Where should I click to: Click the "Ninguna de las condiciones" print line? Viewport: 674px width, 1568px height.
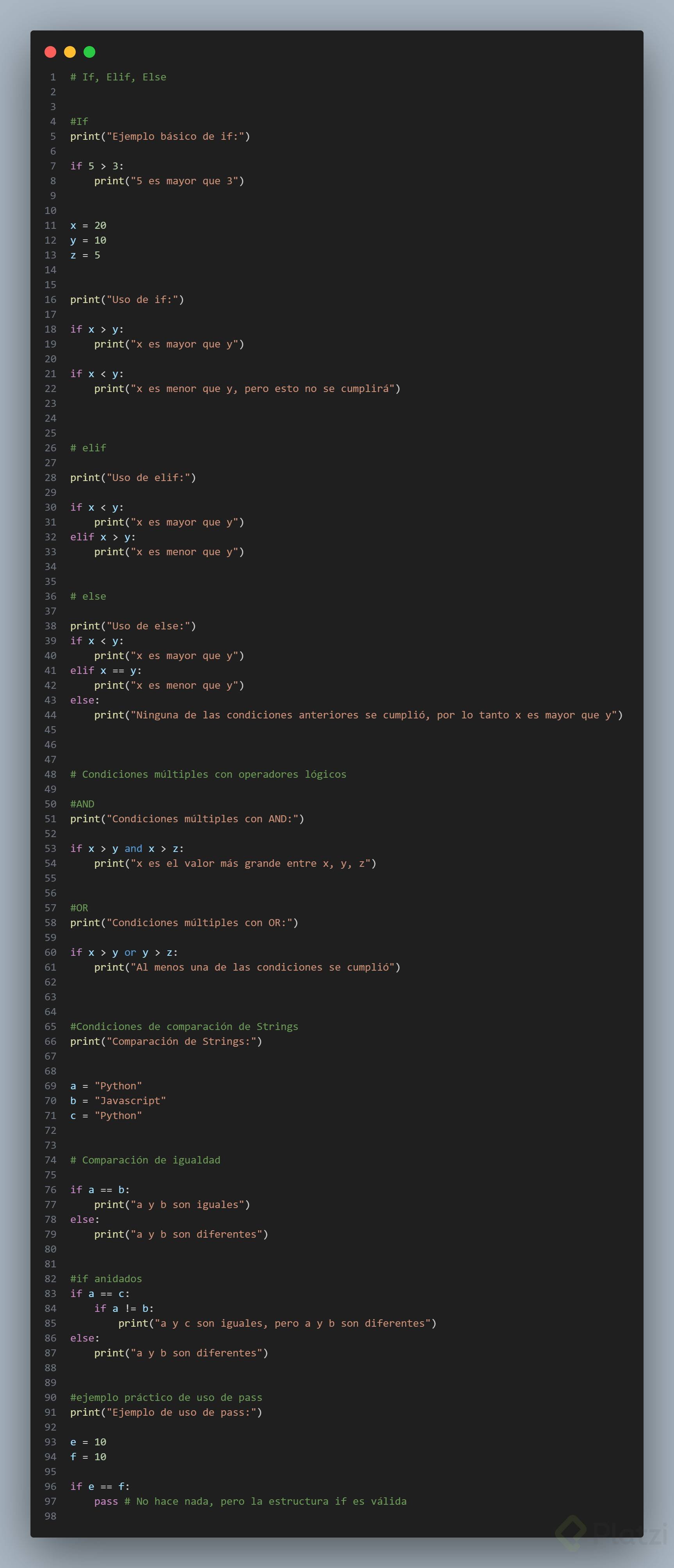(358, 715)
